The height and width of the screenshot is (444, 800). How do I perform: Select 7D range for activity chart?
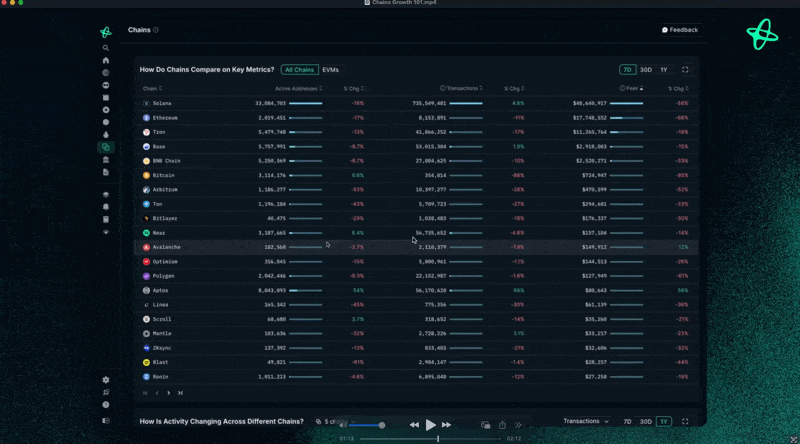click(x=627, y=422)
